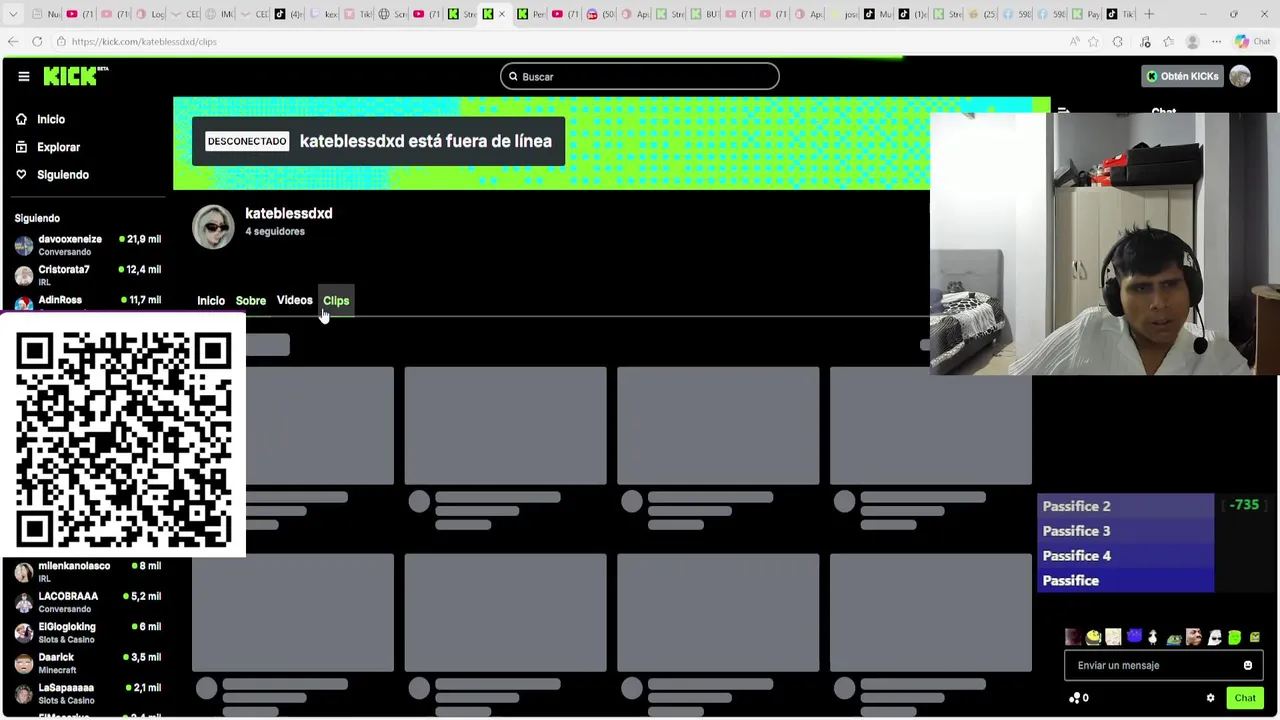Click the KICK logo
Viewport: 1280px width, 720px height.
click(75, 76)
